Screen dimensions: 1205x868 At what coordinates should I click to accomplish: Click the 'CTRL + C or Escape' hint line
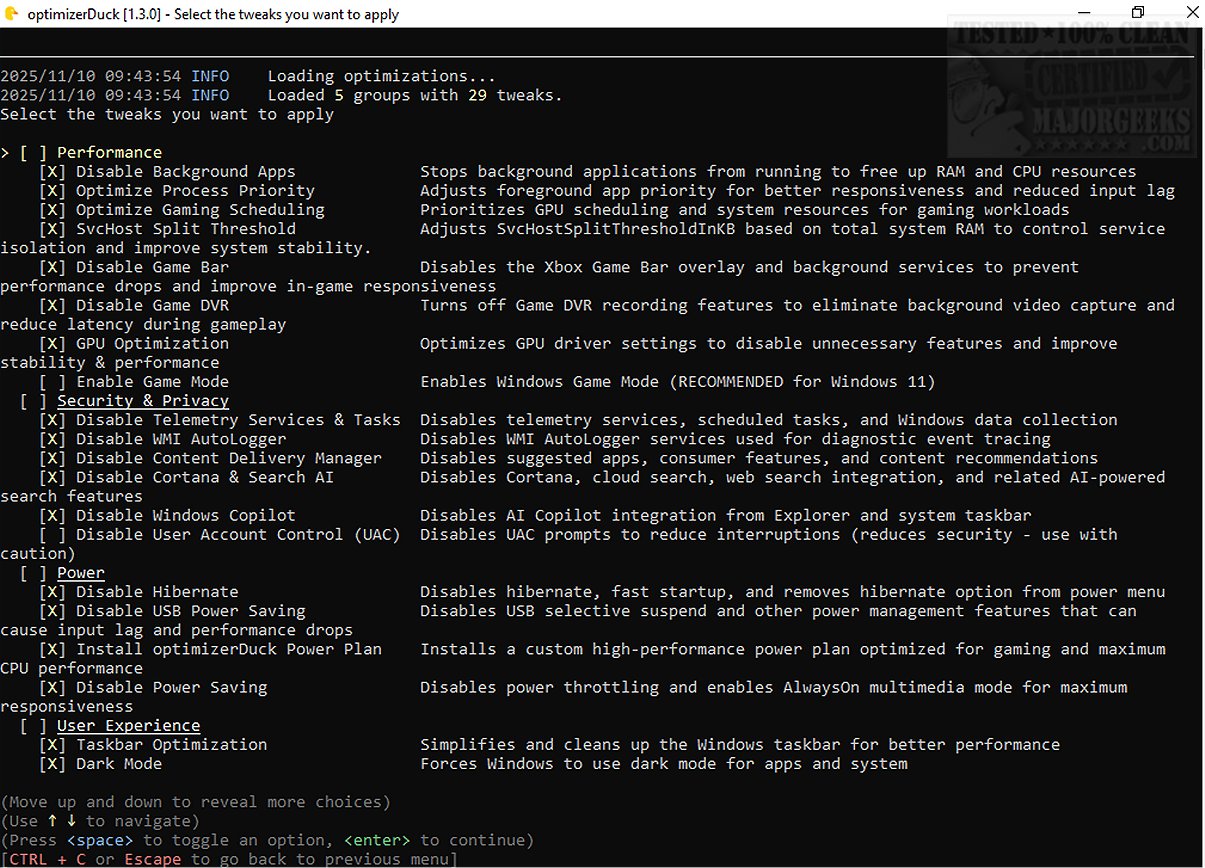point(229,859)
